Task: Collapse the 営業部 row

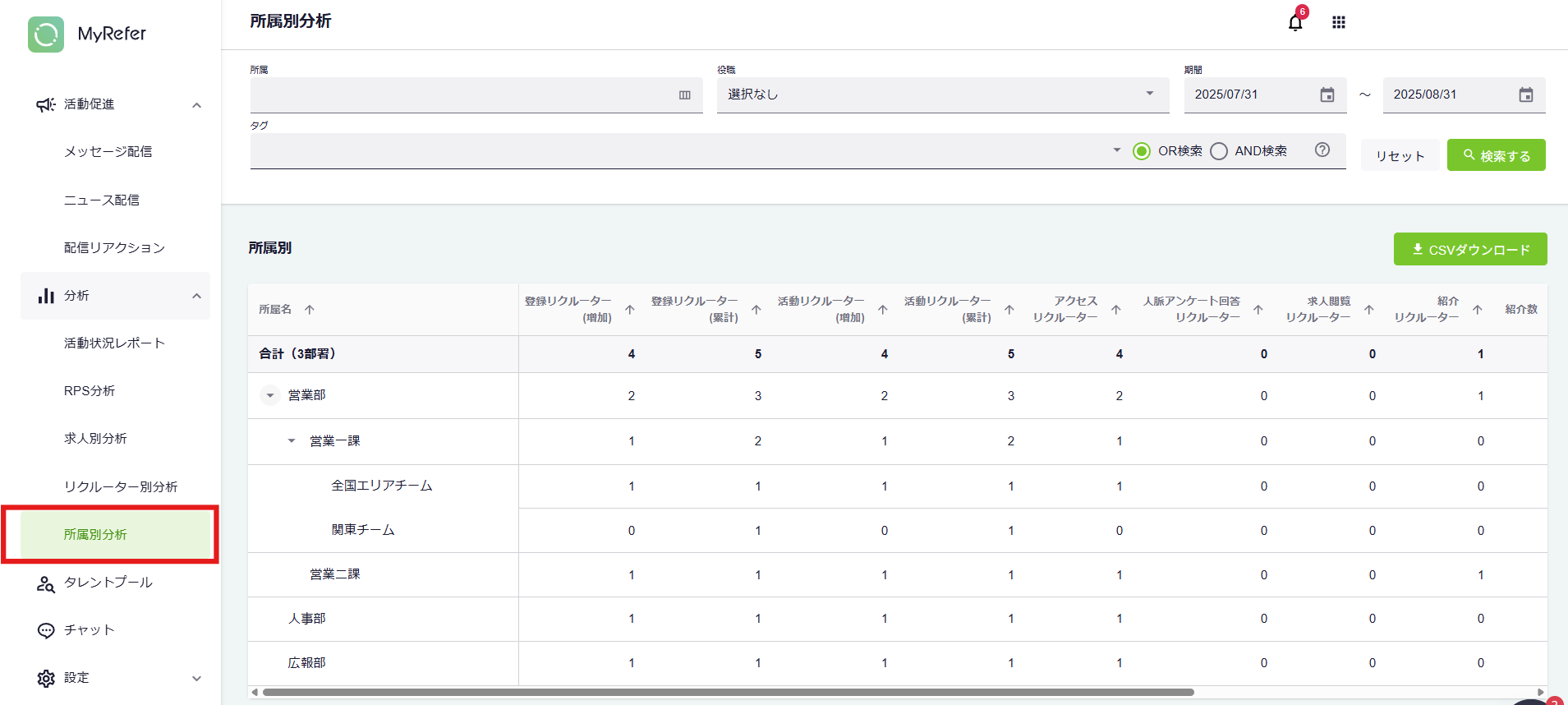Action: [269, 395]
